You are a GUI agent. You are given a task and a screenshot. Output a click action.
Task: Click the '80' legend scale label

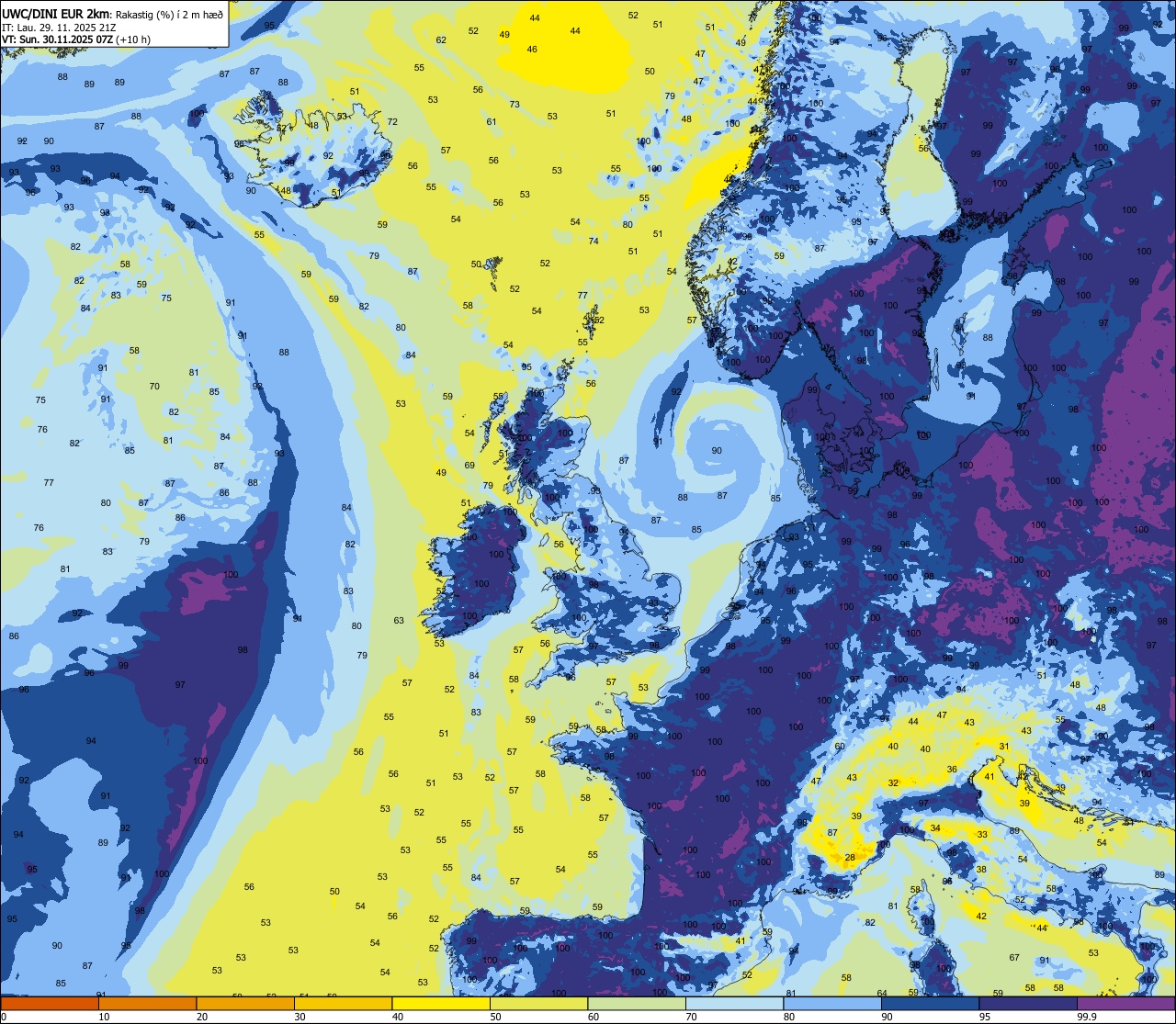click(x=789, y=1017)
